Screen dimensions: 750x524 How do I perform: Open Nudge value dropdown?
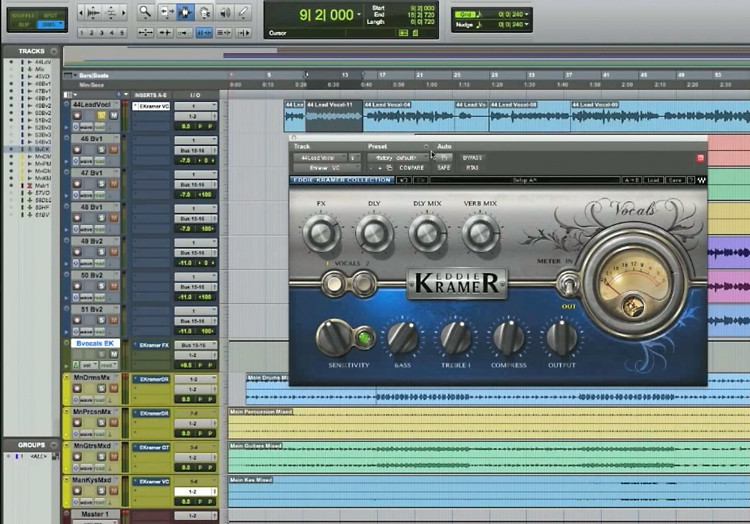click(x=527, y=24)
